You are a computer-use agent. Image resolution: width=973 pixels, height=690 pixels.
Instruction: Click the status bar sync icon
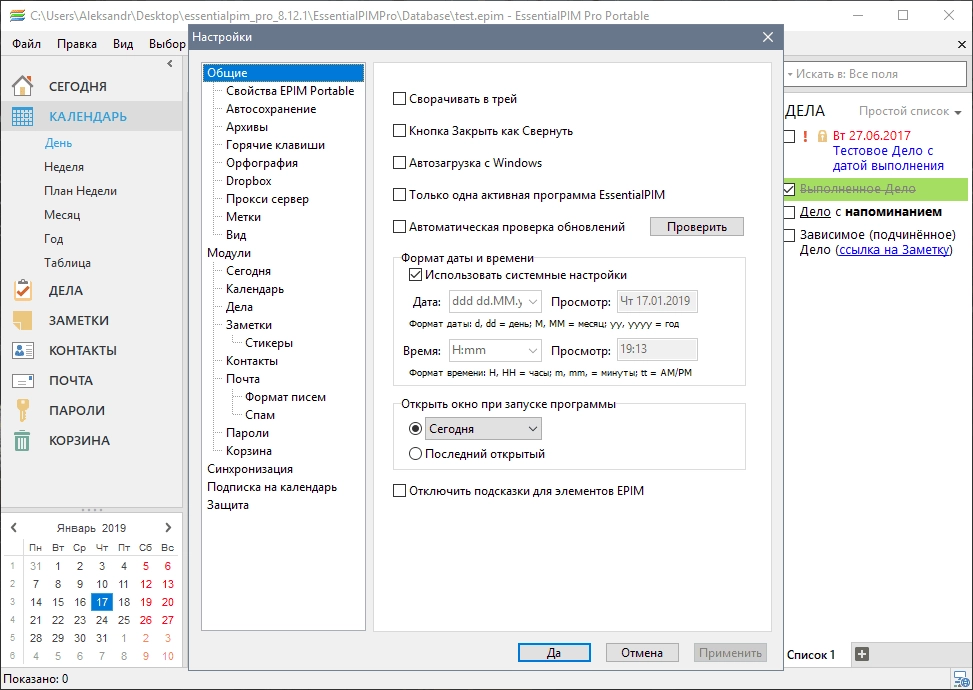(961, 679)
